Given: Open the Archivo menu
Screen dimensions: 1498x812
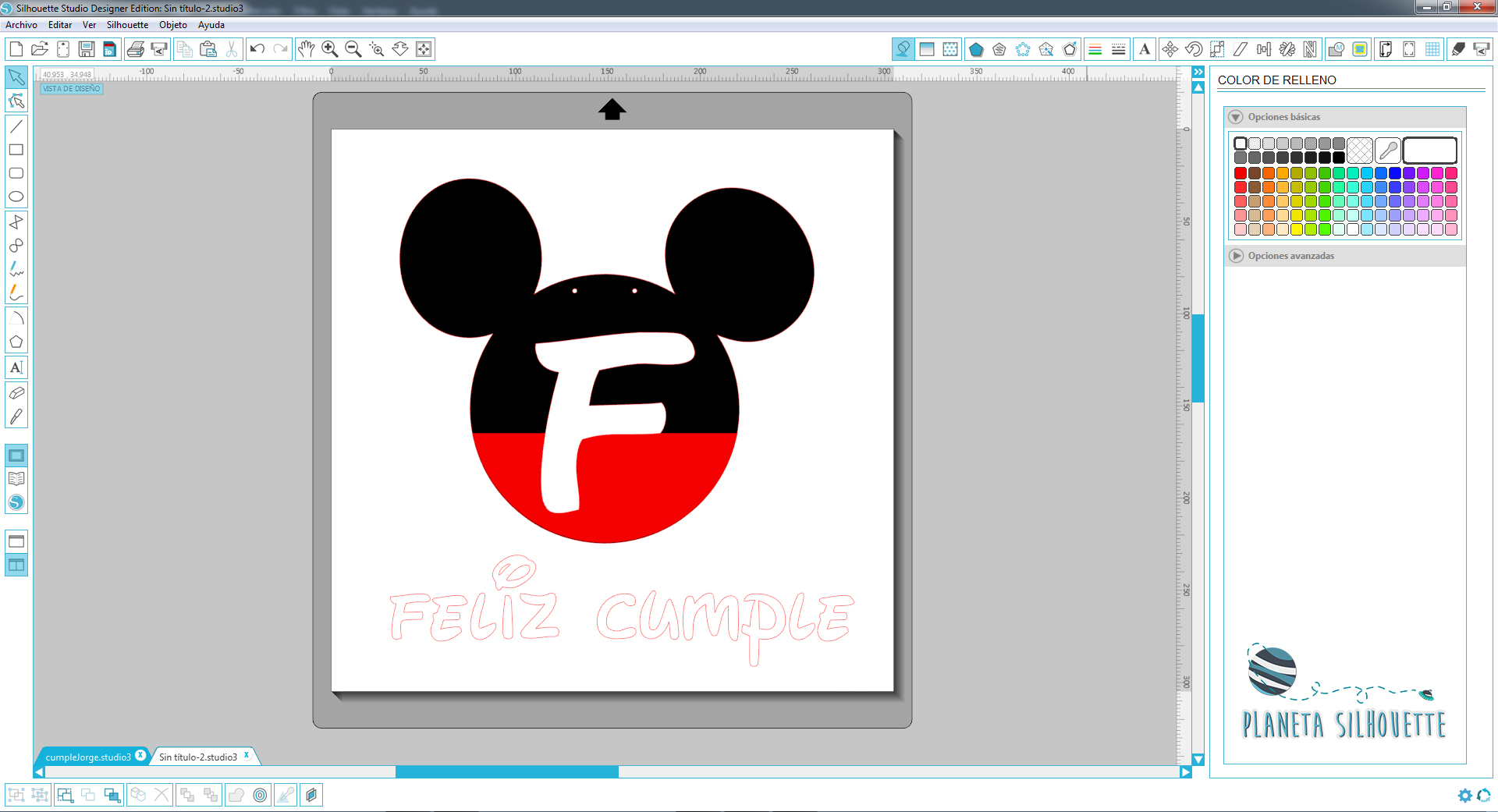Looking at the screenshot, I should [x=21, y=25].
